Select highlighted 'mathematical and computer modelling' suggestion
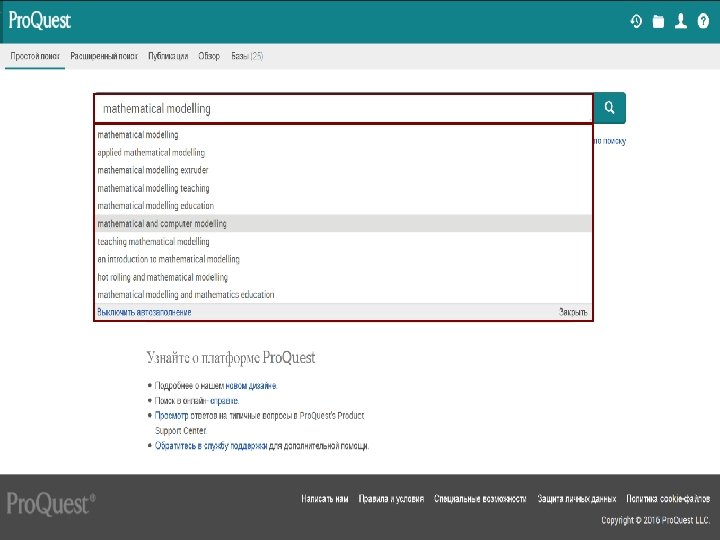The image size is (720, 540). click(343, 224)
